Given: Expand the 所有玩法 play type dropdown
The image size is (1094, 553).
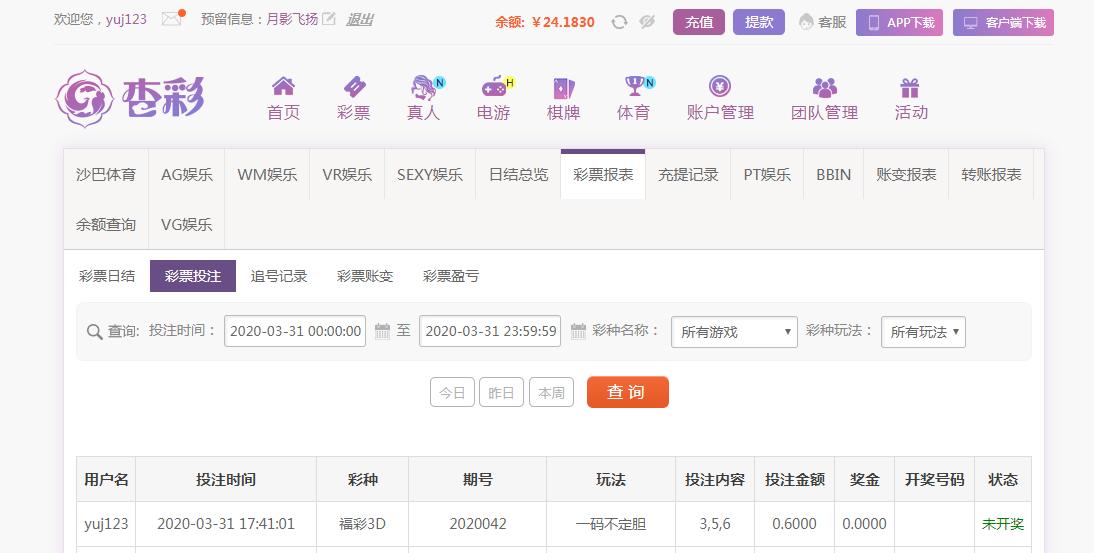Looking at the screenshot, I should 923,332.
